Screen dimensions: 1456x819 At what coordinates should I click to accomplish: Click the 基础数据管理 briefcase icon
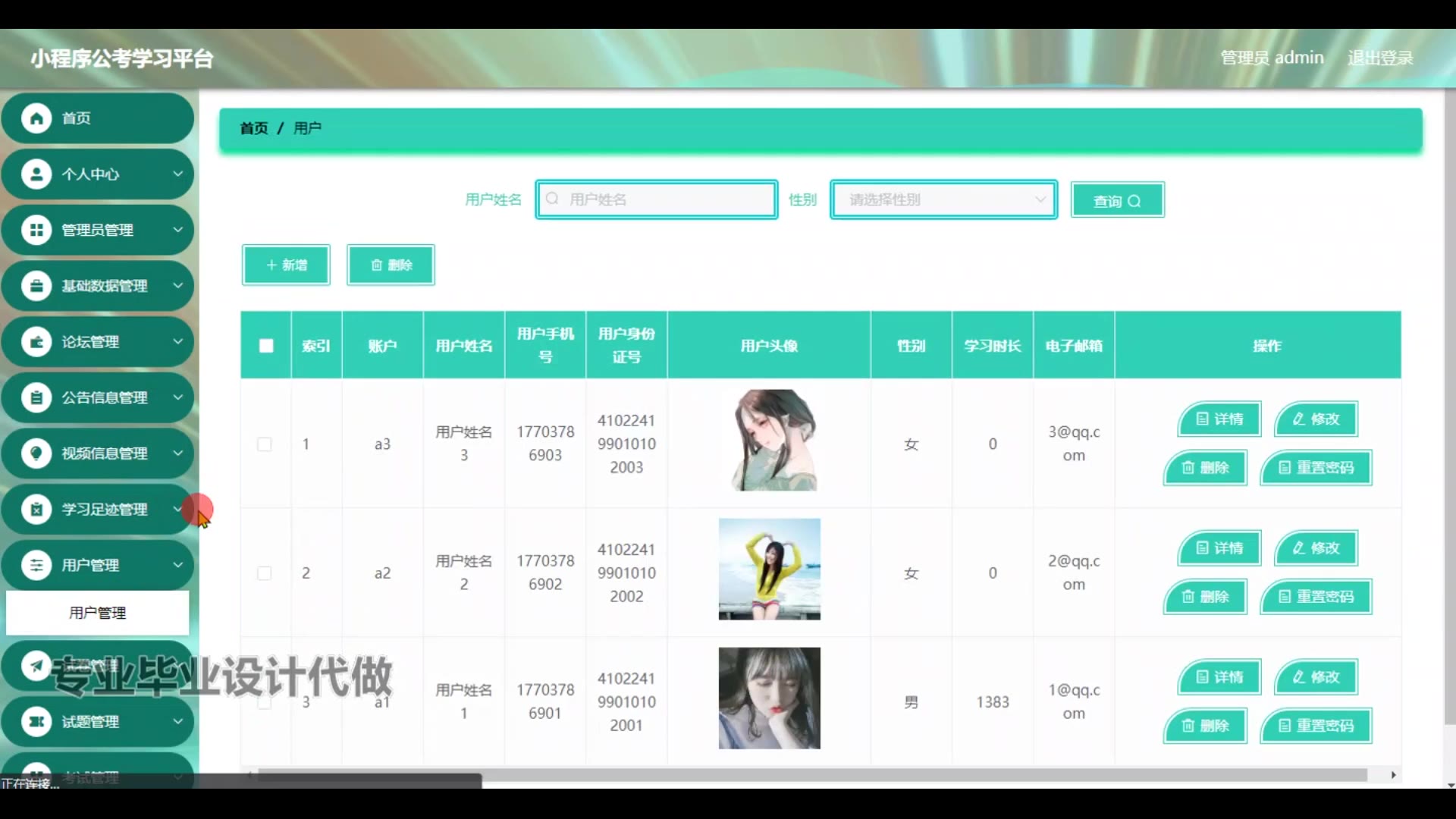36,286
